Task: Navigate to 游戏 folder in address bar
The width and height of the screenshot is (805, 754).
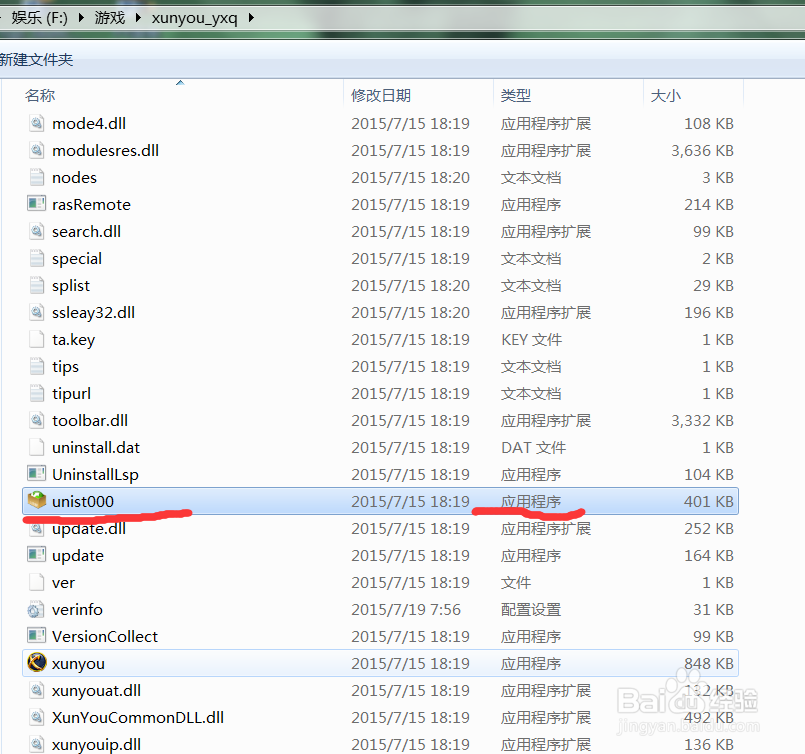Action: tap(110, 18)
